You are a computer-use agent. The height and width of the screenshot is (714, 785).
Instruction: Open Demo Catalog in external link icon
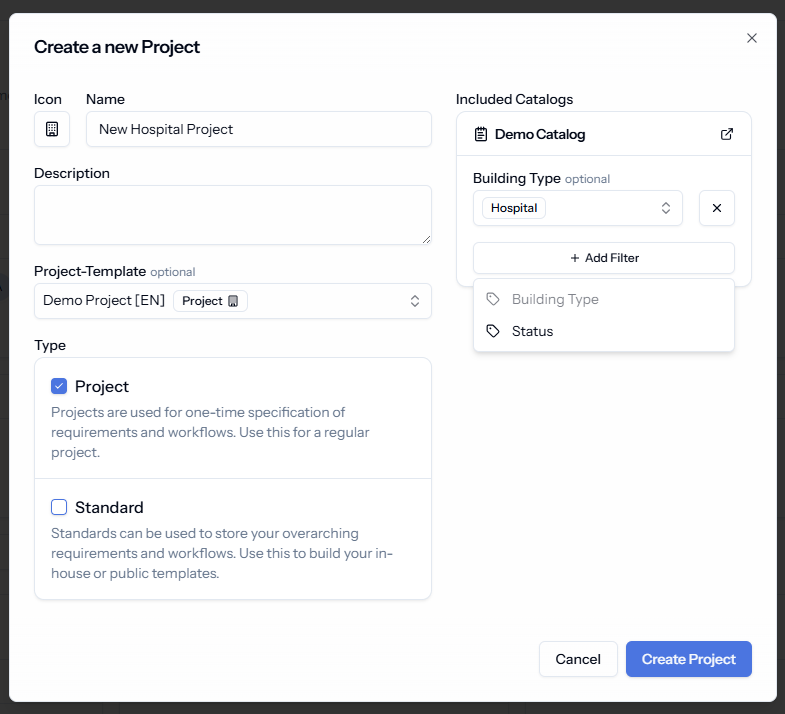click(727, 134)
